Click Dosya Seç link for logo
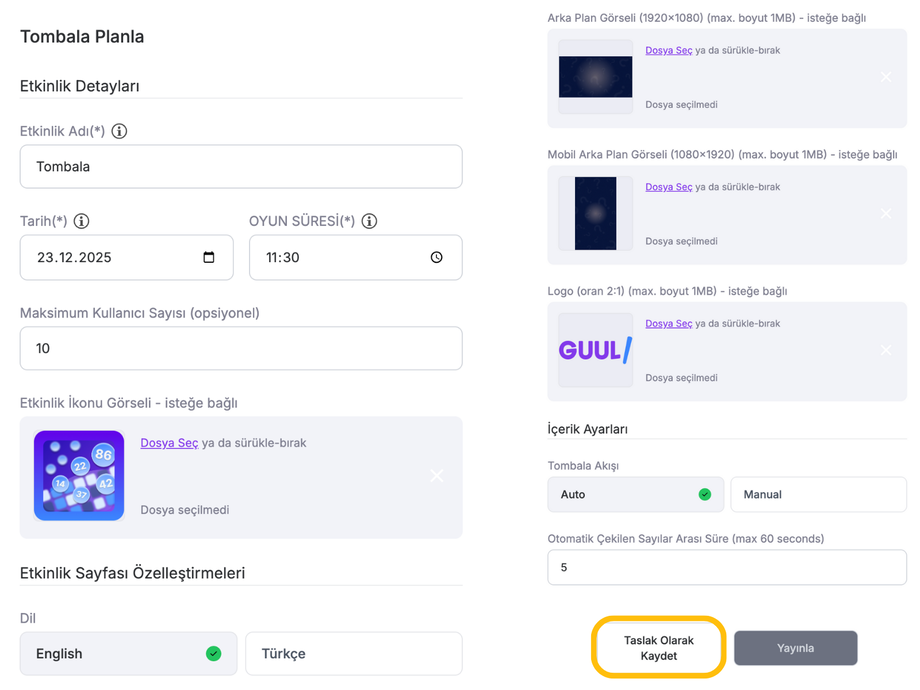This screenshot has height=690, width=920. (x=668, y=323)
